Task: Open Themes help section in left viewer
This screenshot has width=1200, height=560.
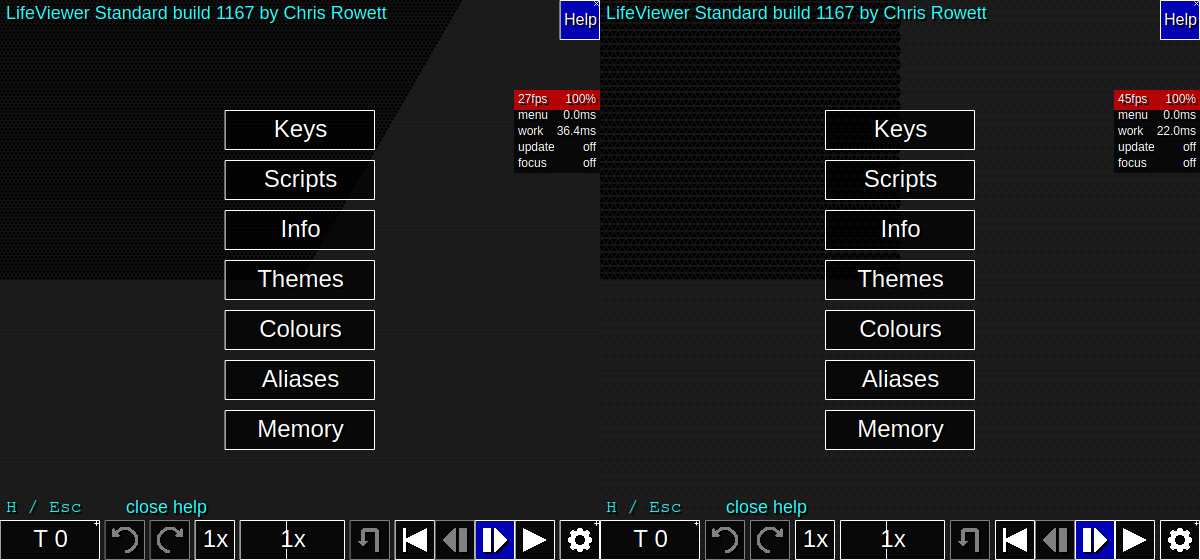Action: pos(300,280)
